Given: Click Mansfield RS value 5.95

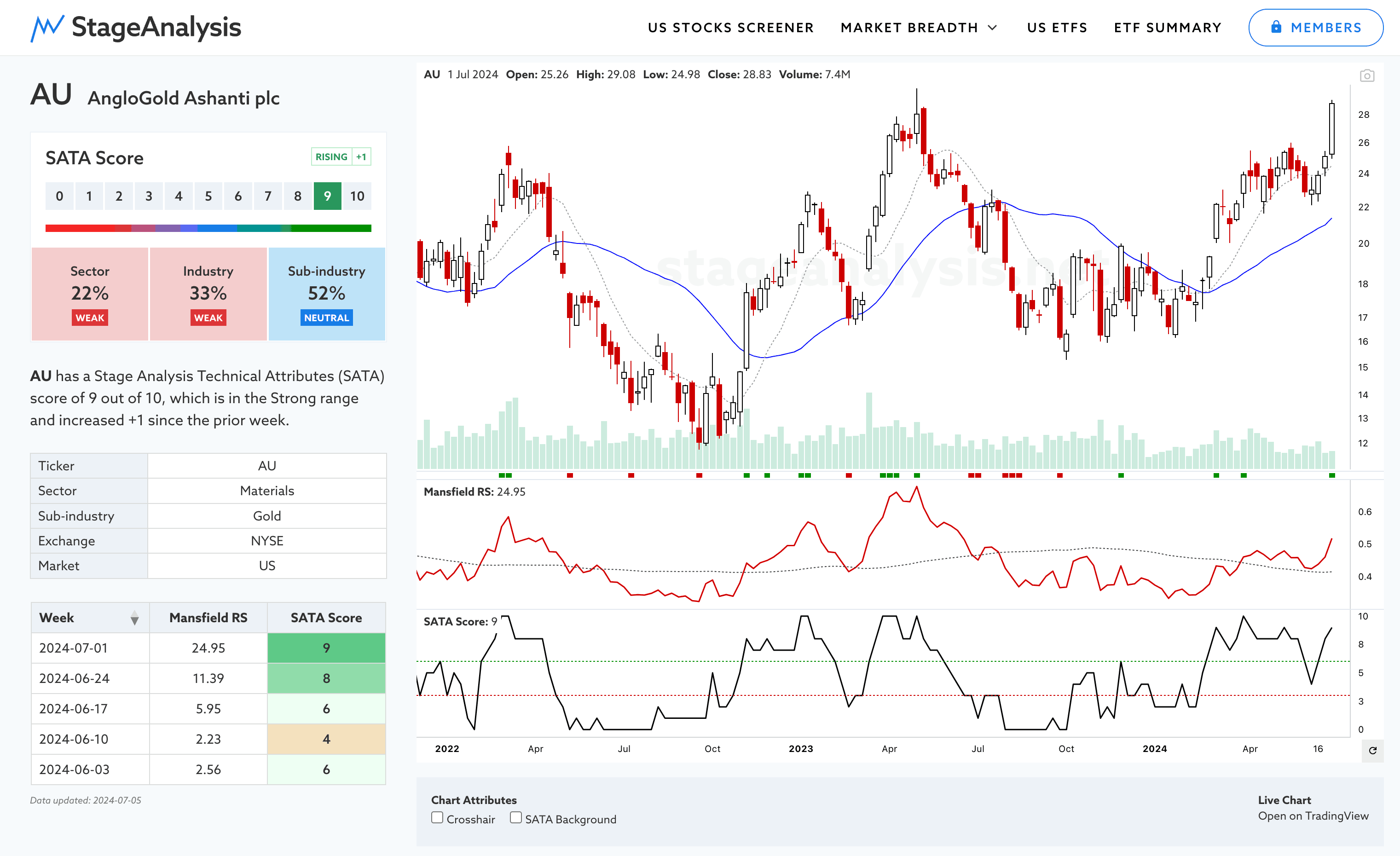Looking at the screenshot, I should pyautogui.click(x=208, y=709).
